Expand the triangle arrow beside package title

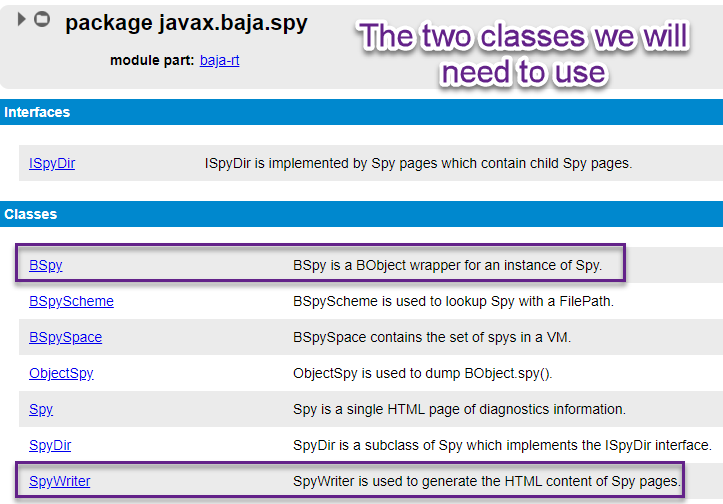coord(22,20)
